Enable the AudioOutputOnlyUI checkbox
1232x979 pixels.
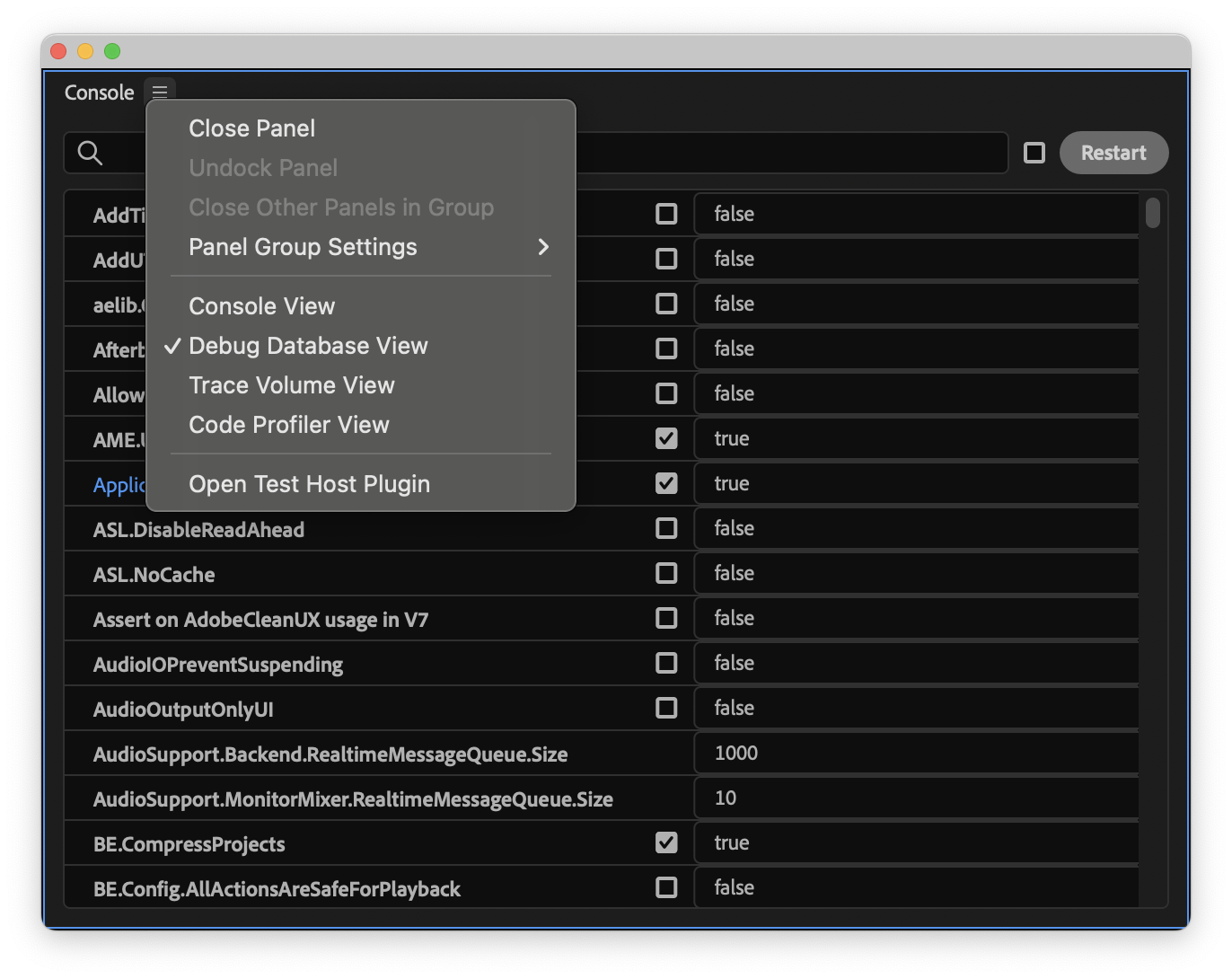pos(666,708)
